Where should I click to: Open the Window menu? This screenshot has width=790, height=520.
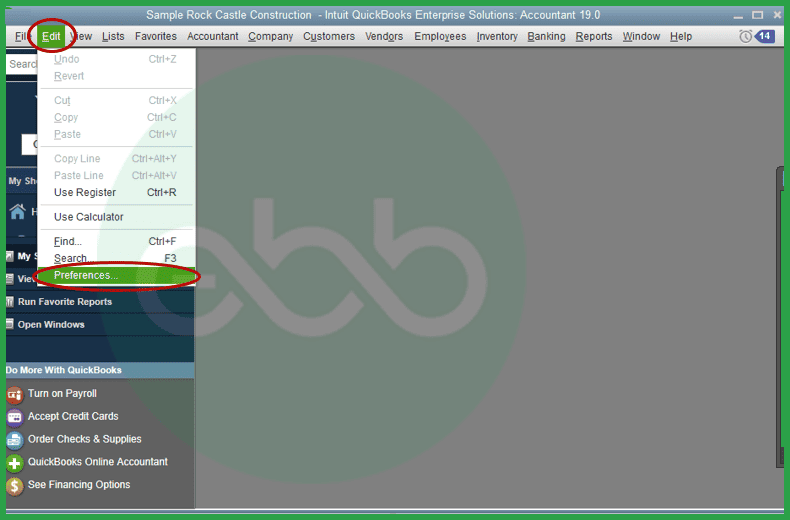point(641,36)
